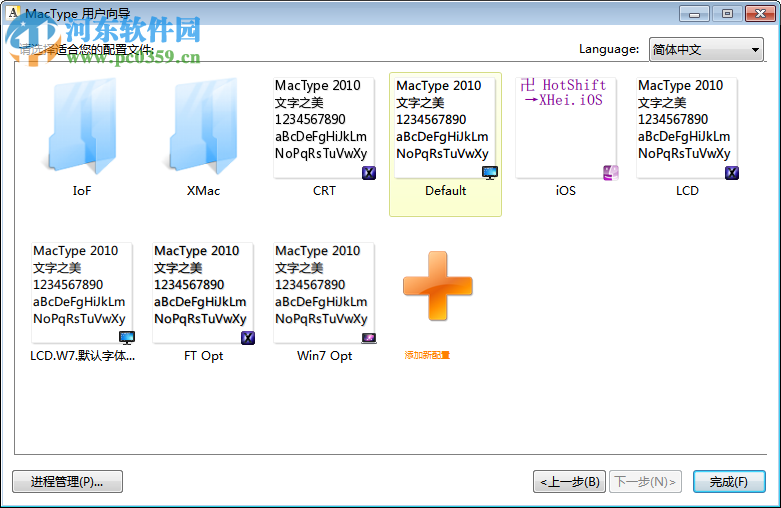Click the Win7 Opt name label
This screenshot has height=508, width=781.
(324, 356)
